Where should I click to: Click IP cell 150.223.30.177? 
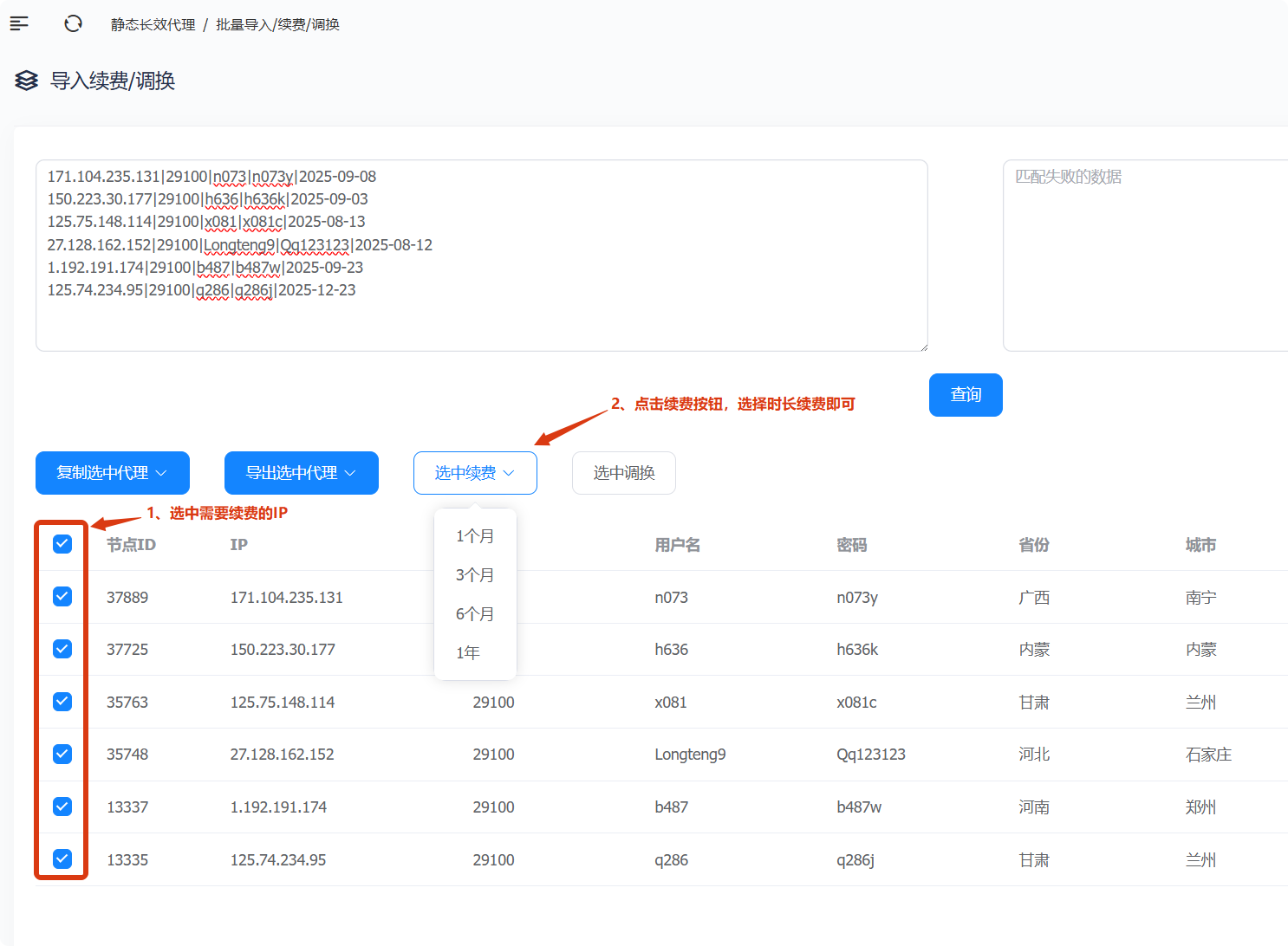[283, 650]
